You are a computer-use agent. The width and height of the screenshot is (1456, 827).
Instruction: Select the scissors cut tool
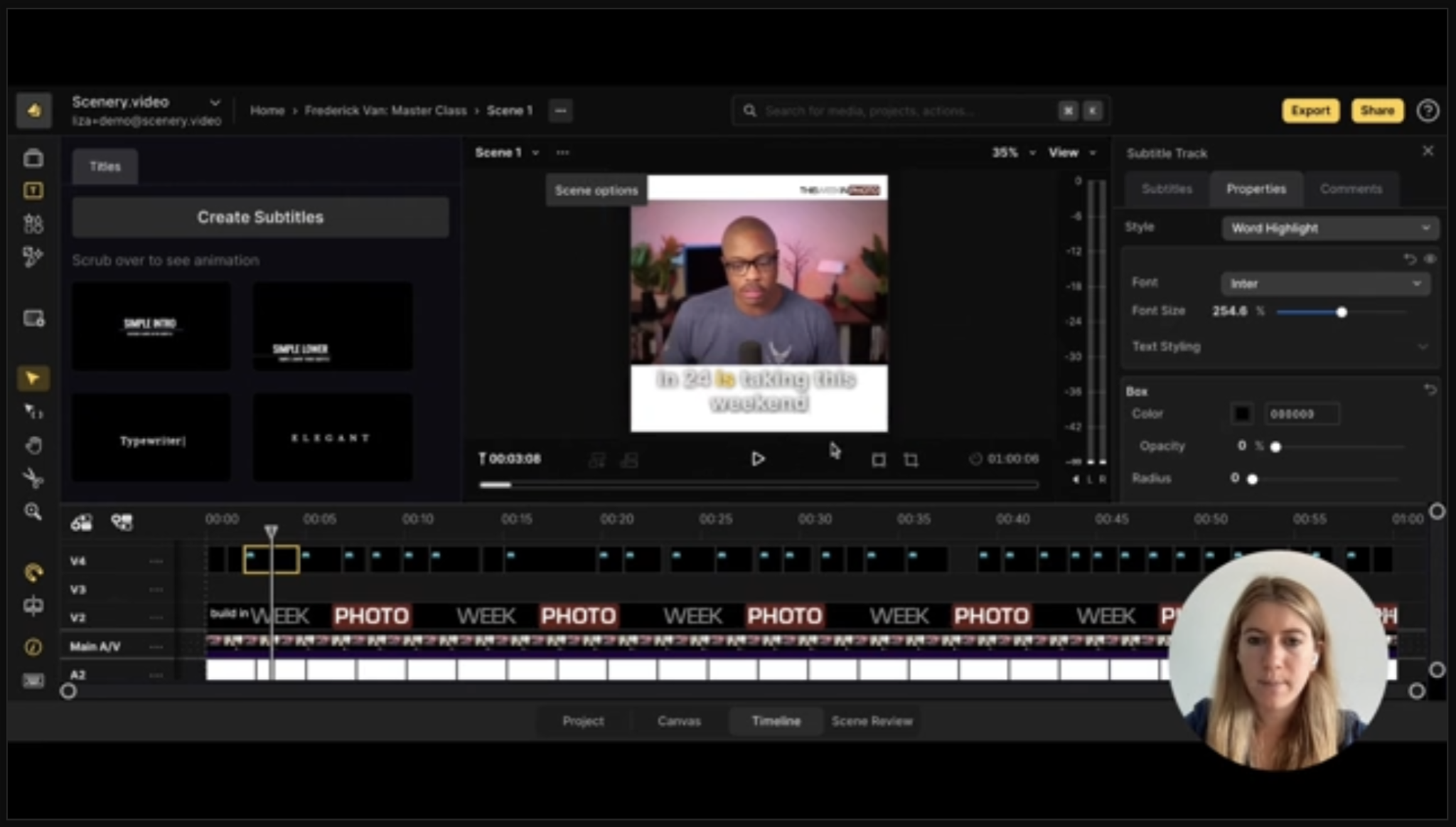click(x=33, y=479)
